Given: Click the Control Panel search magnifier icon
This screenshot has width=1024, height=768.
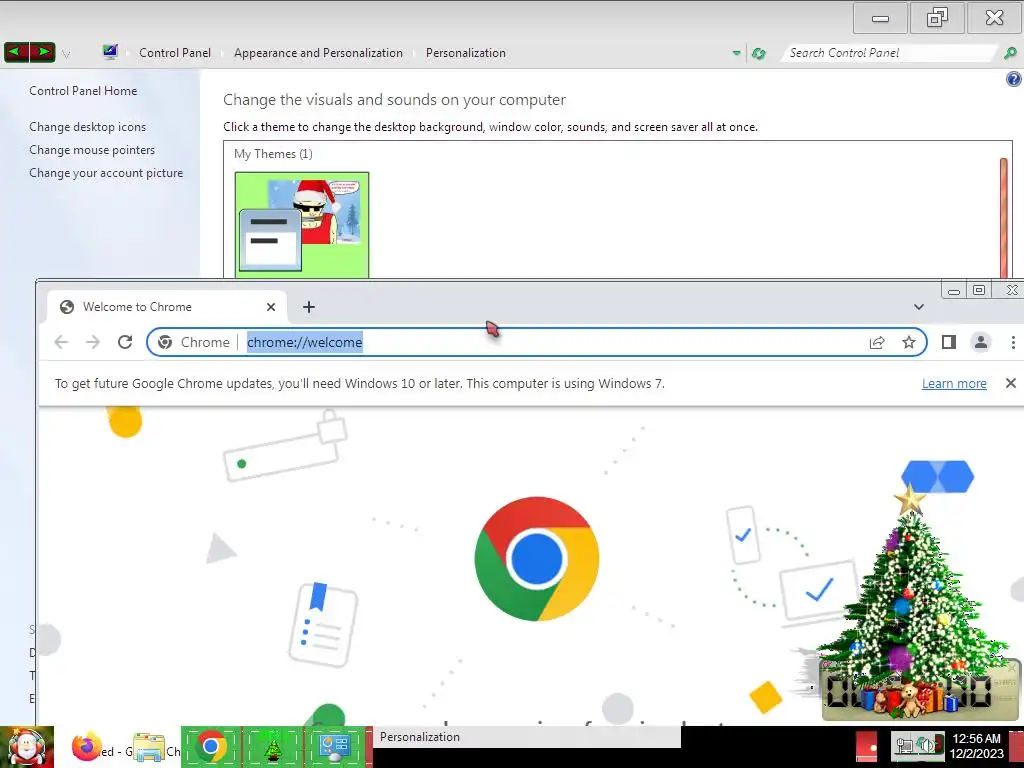Looking at the screenshot, I should [x=1010, y=53].
